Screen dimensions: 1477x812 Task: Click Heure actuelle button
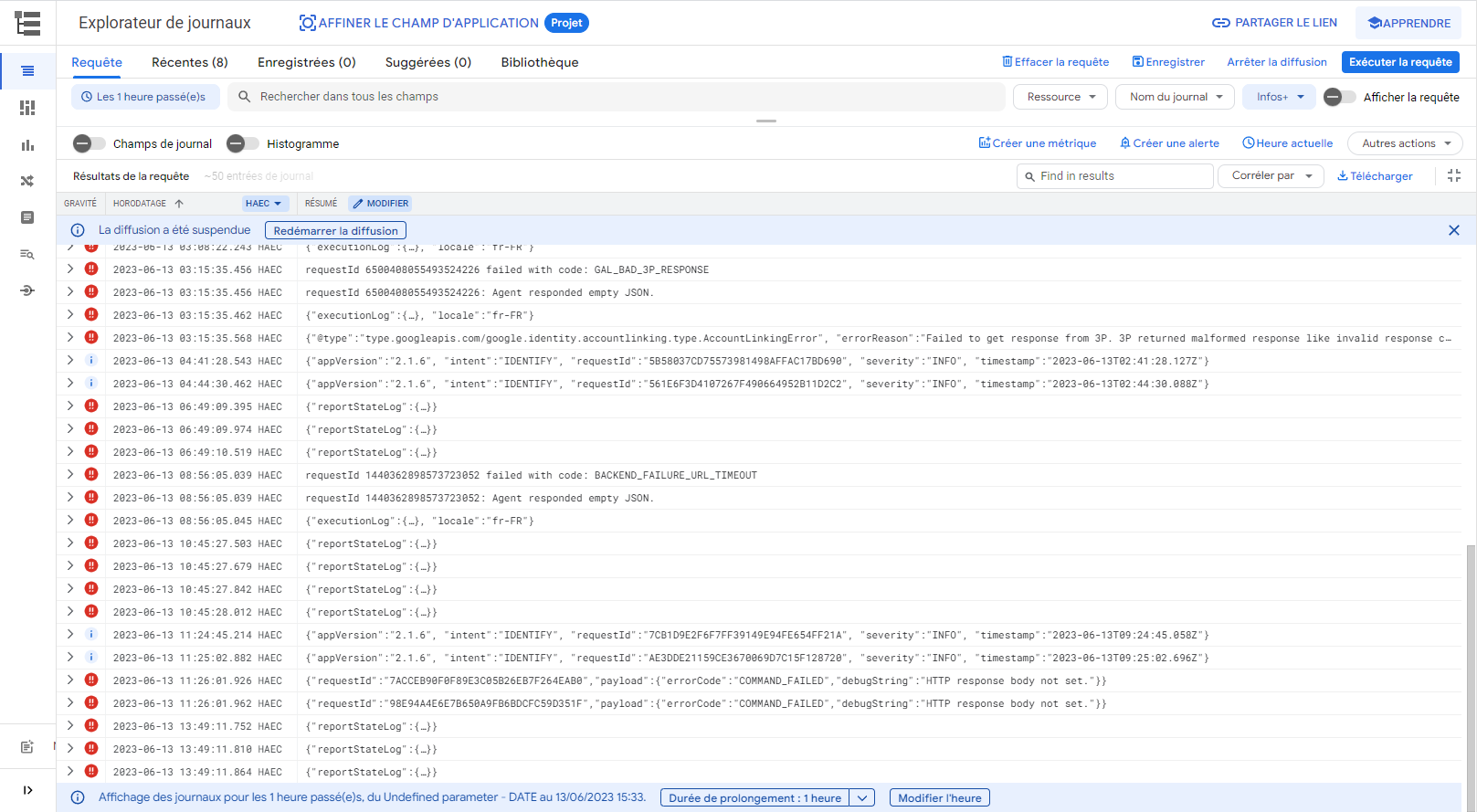click(x=1288, y=143)
